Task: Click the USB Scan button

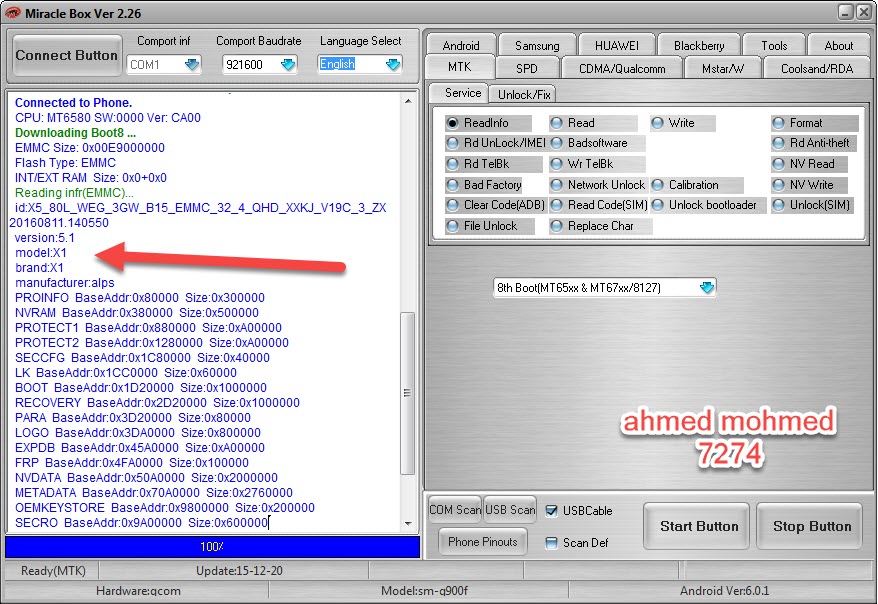Action: 510,510
